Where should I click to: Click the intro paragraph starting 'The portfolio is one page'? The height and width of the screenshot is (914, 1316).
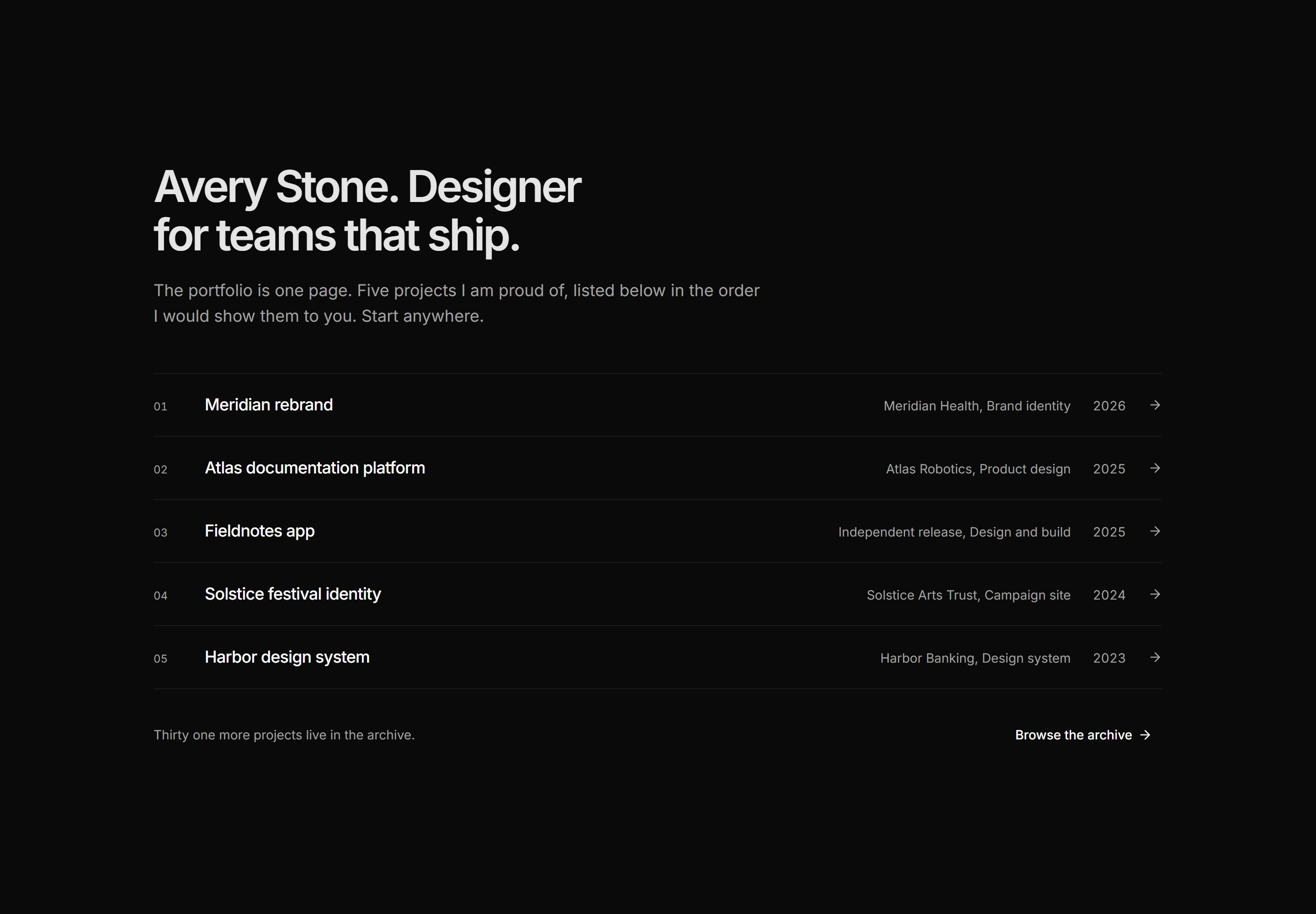[456, 303]
